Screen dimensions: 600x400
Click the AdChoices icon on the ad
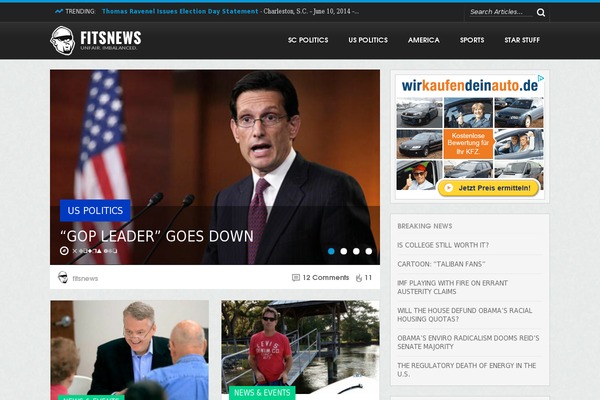coord(541,78)
